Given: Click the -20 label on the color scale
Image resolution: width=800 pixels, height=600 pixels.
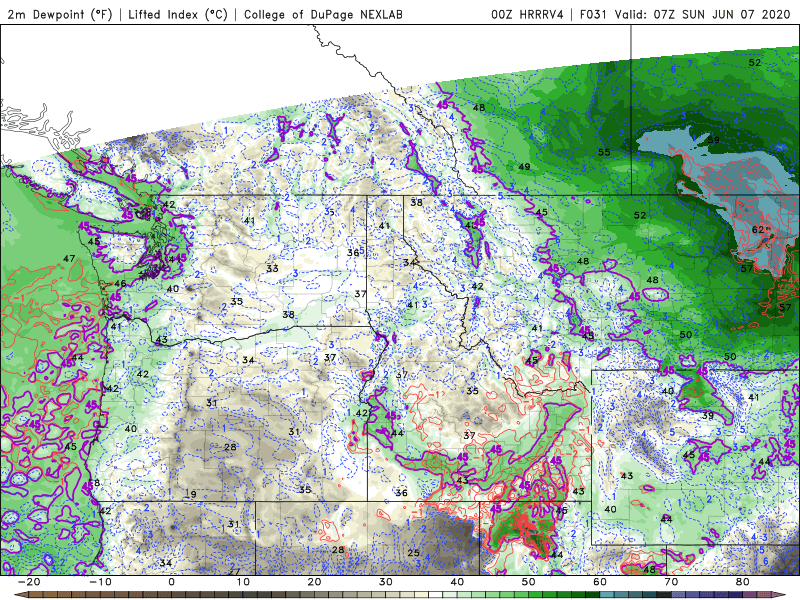Looking at the screenshot, I should (28, 582).
